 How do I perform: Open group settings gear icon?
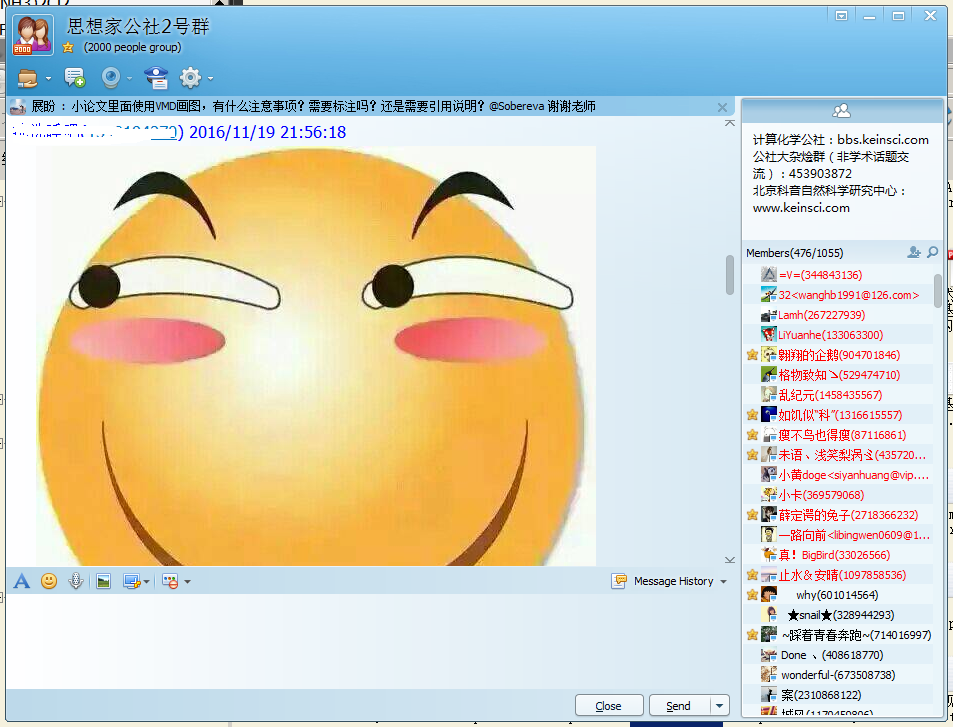pos(190,78)
